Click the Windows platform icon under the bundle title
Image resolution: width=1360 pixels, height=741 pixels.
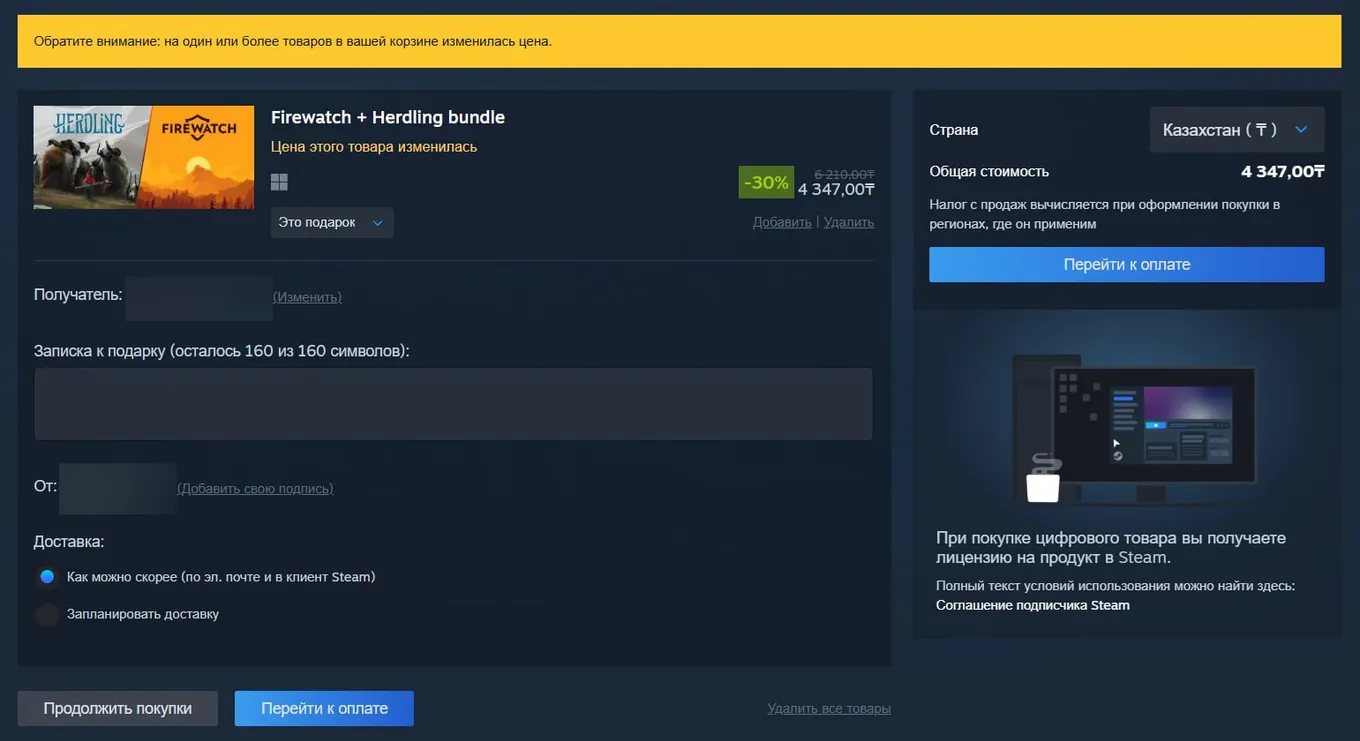tap(279, 182)
